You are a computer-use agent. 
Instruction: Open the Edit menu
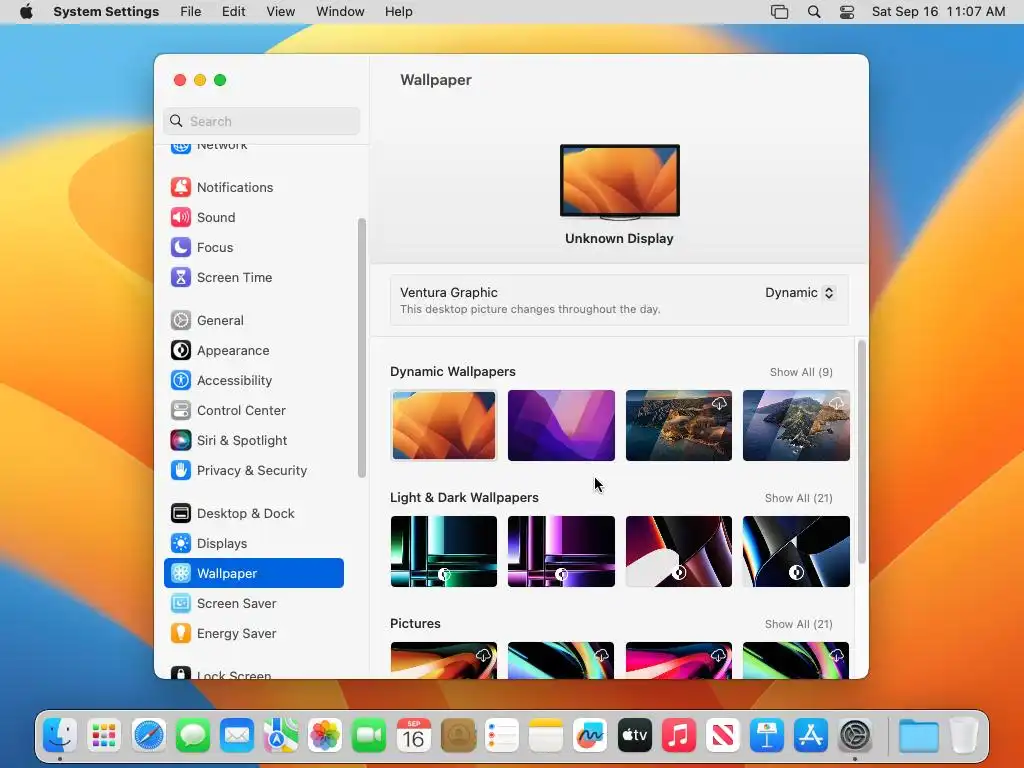233,12
